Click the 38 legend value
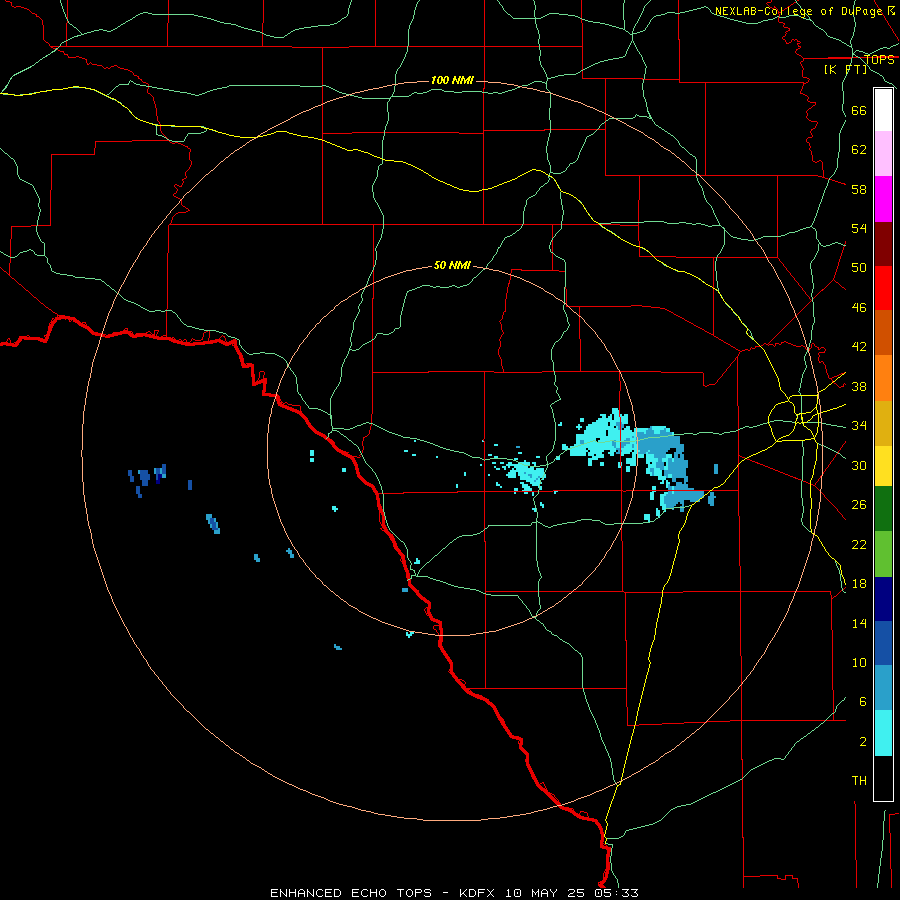This screenshot has height=900, width=900. coord(859,386)
